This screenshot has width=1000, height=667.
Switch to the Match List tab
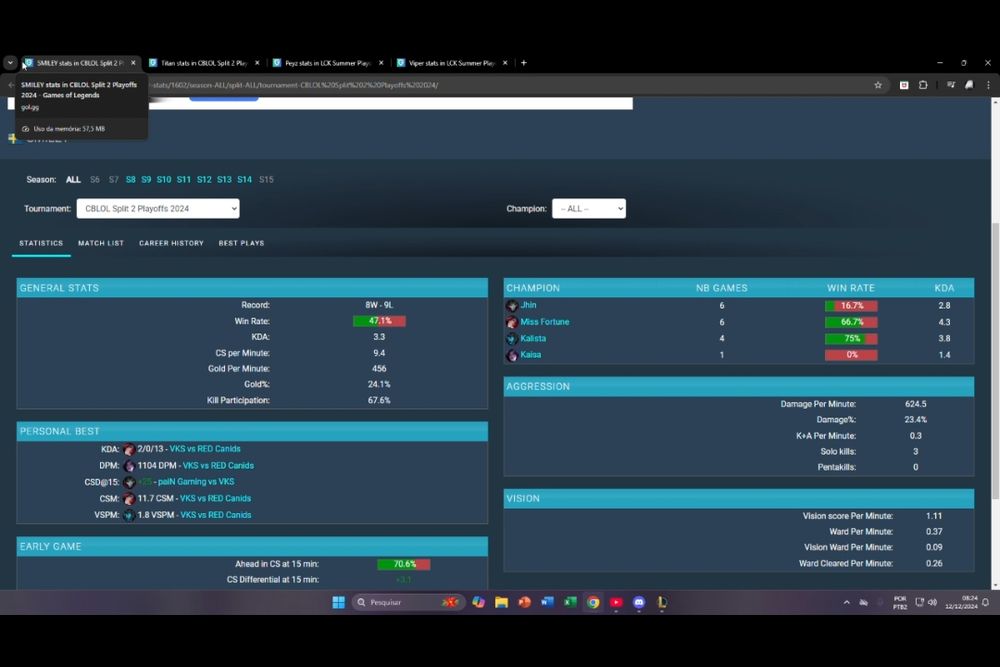coord(101,244)
